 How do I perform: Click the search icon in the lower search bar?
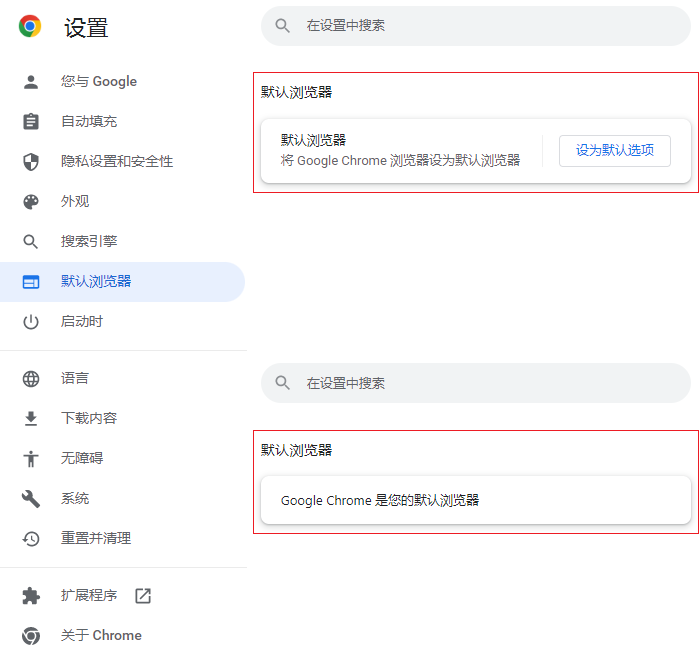282,383
